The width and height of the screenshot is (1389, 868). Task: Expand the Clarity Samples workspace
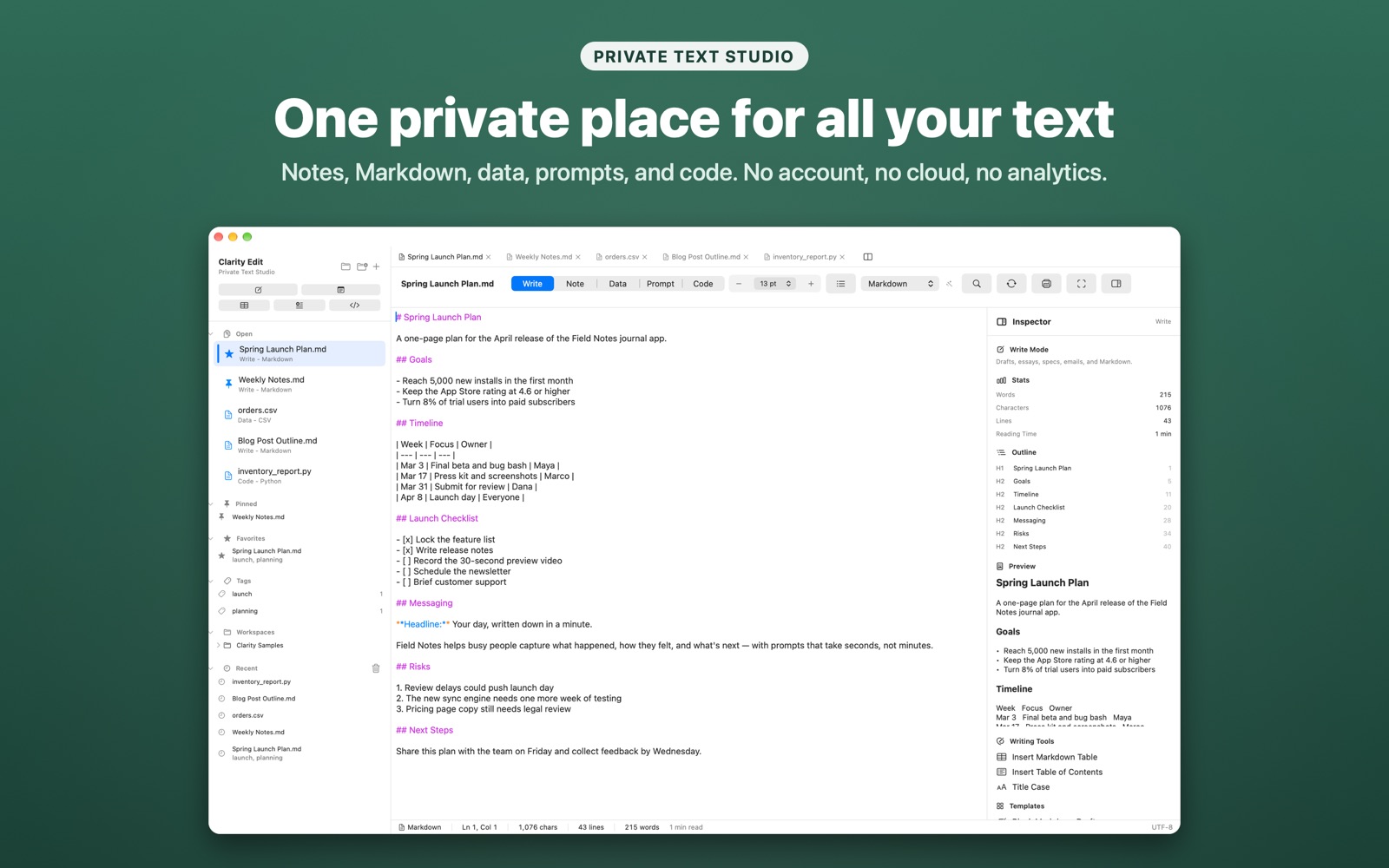tap(218, 646)
